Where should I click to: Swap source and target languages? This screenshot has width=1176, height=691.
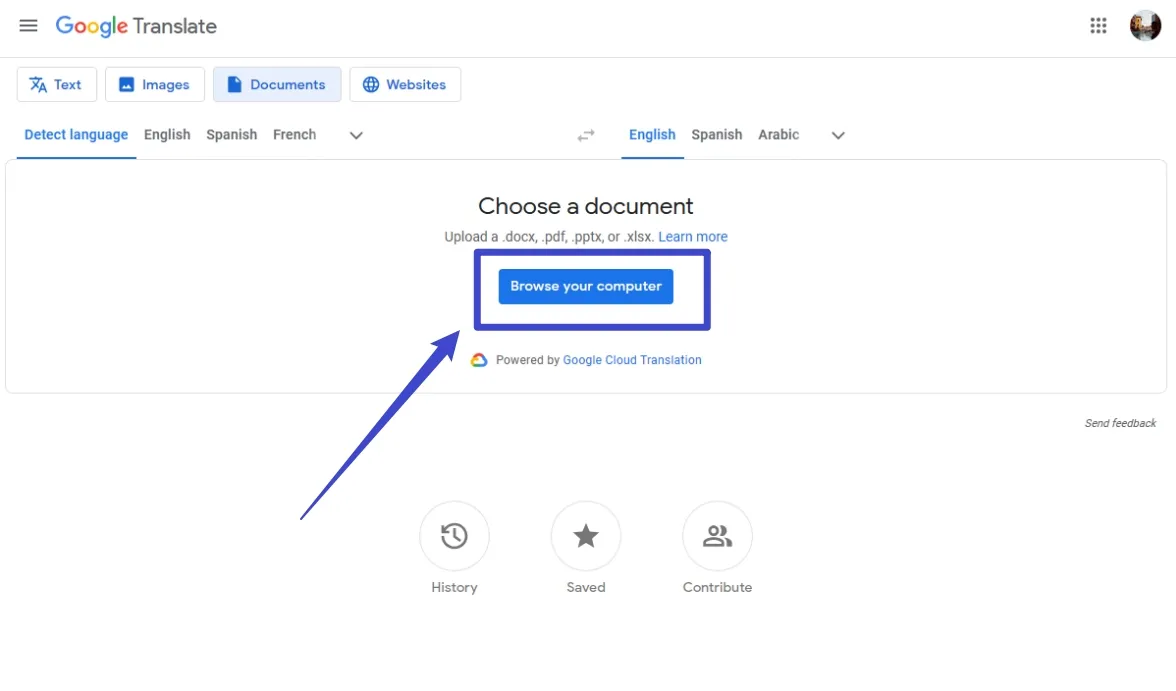click(586, 135)
